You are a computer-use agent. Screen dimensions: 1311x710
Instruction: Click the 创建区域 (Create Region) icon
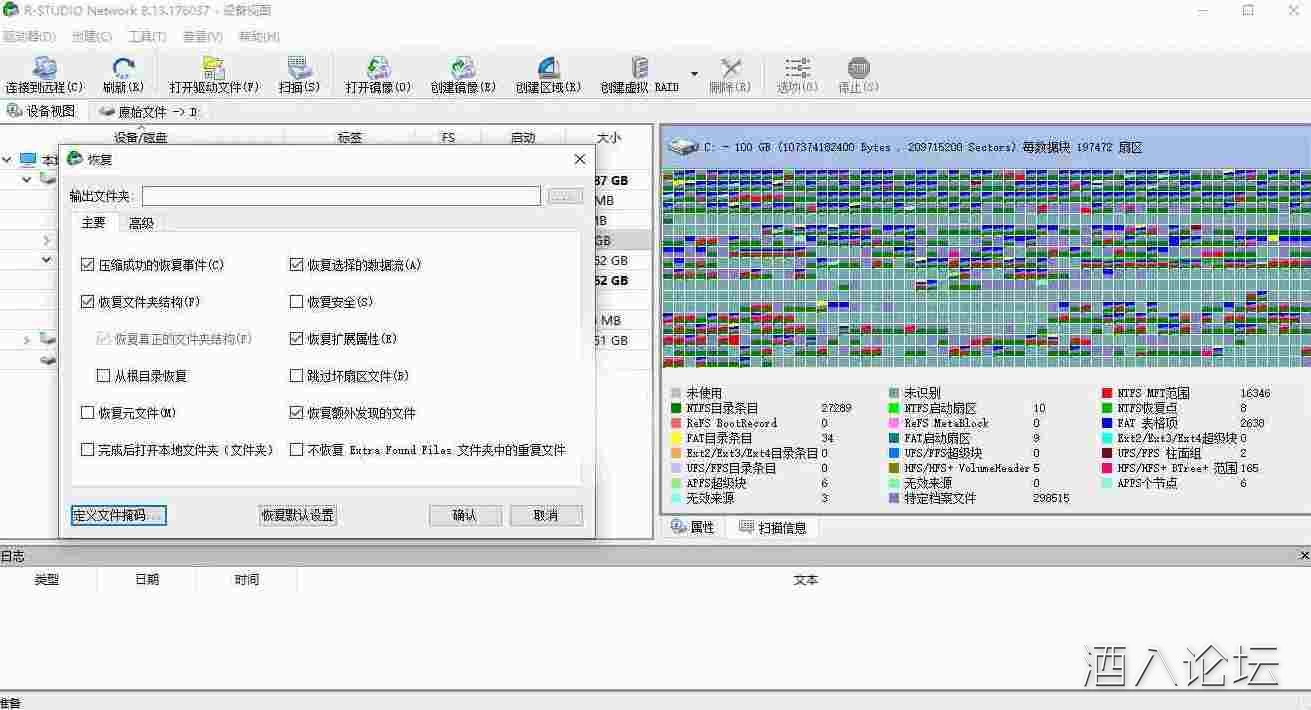coord(548,68)
